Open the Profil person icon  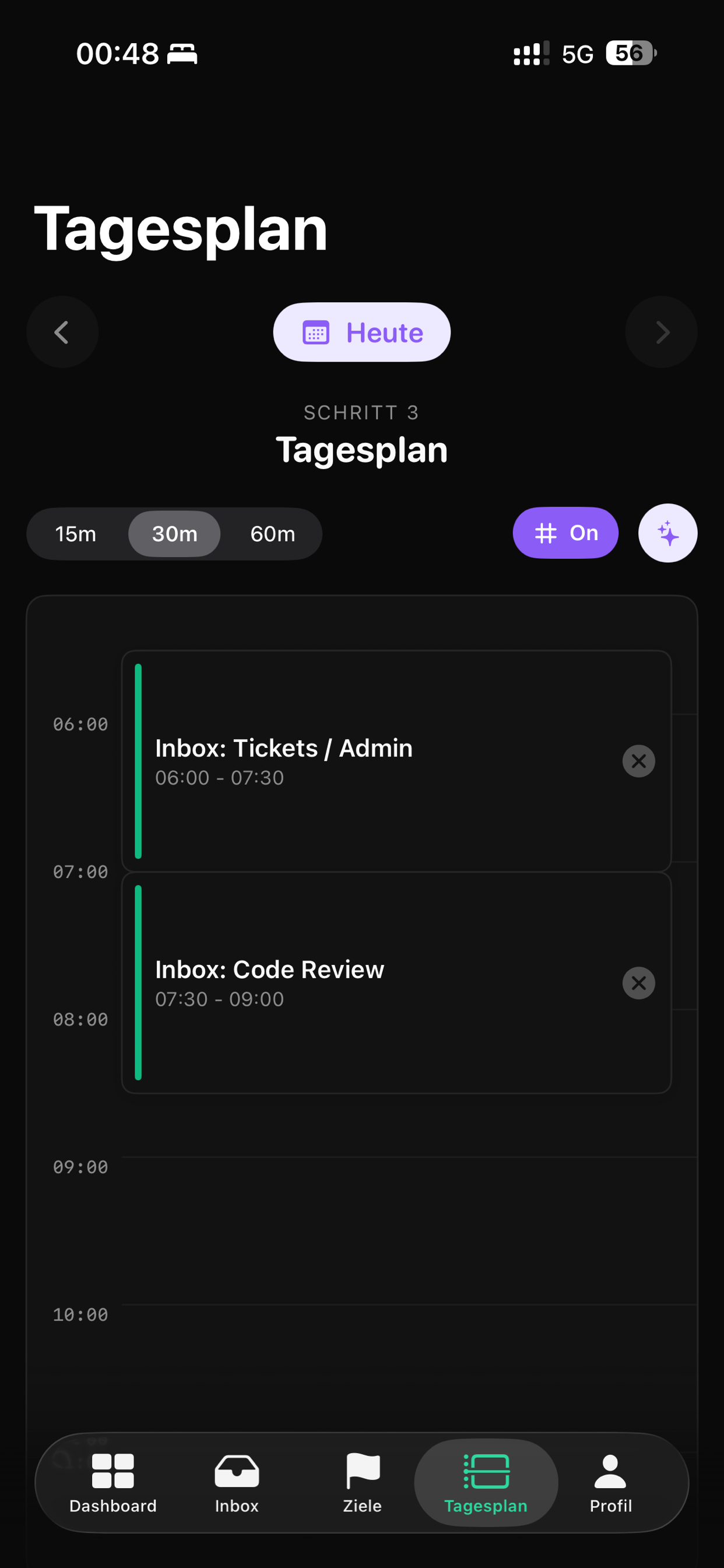610,1472
